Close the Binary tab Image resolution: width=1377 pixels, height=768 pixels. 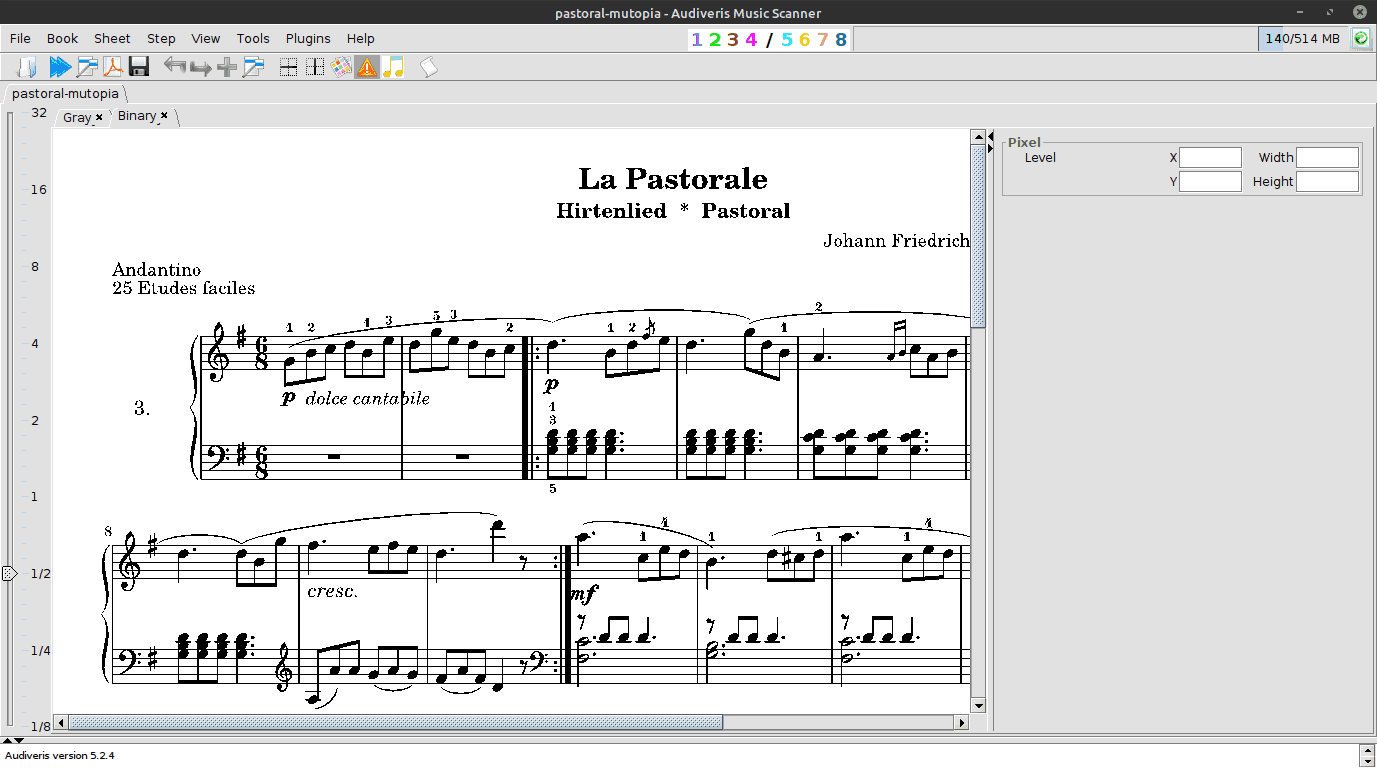[164, 115]
